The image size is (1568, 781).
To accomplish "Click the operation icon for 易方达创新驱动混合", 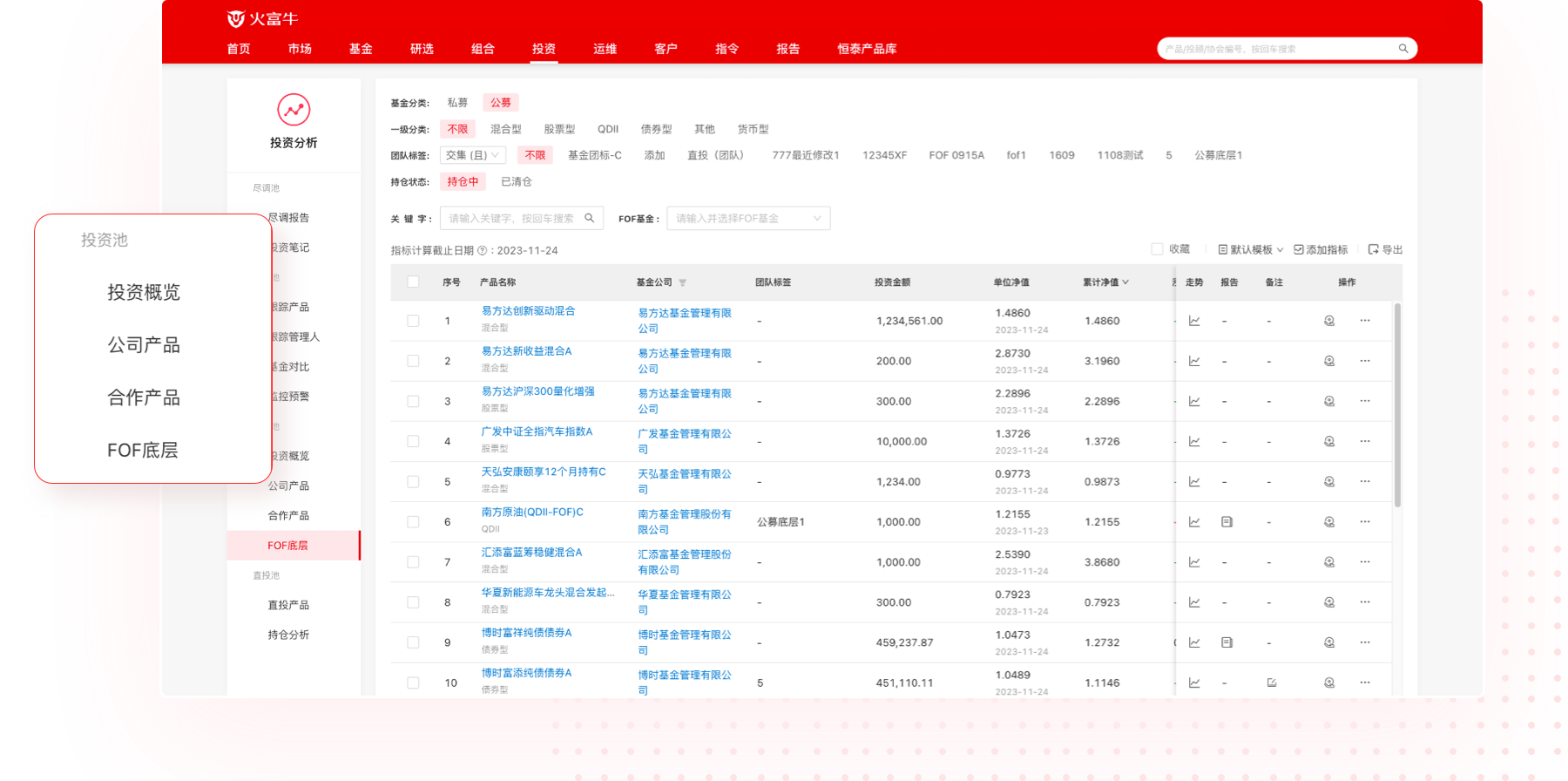I will coord(1329,321).
